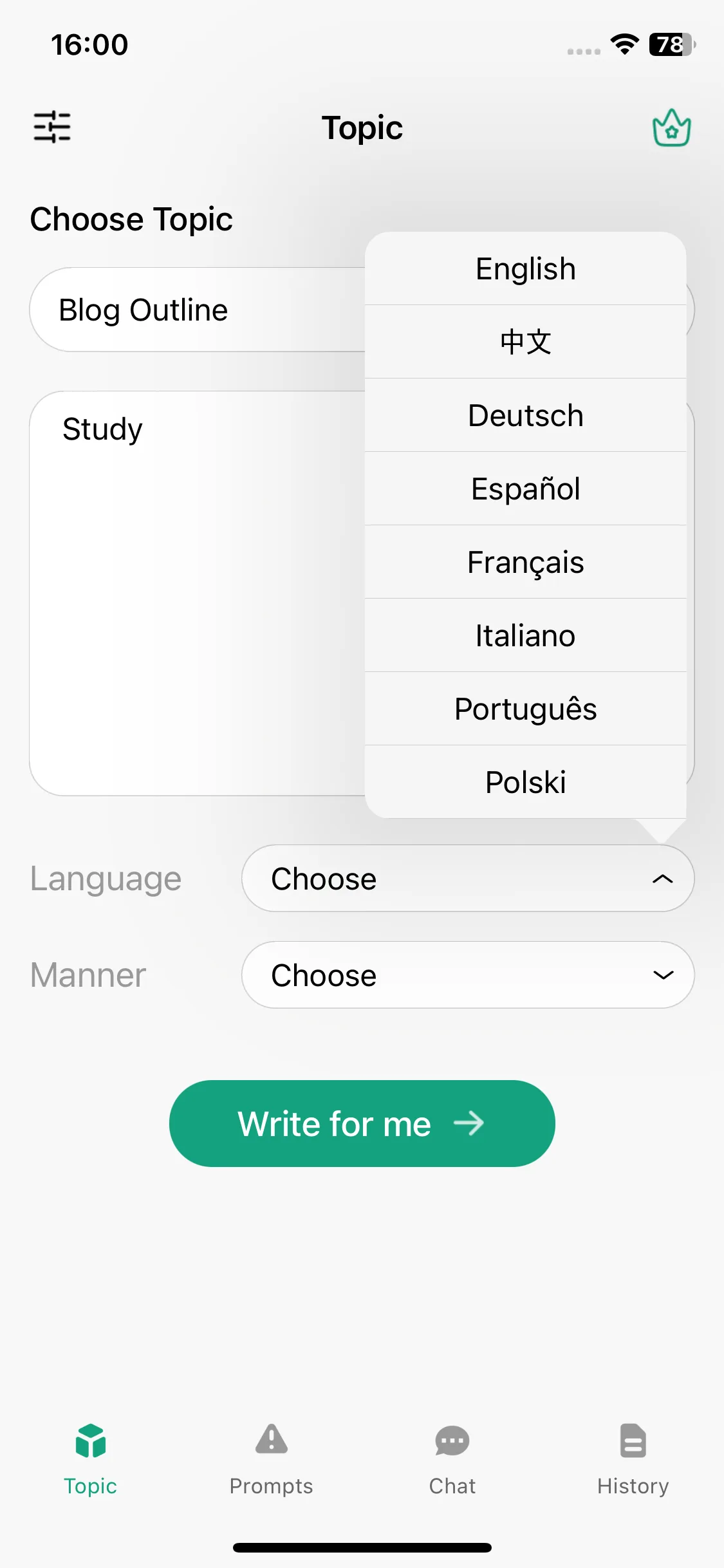
Task: Select 中文 from language list
Action: pyautogui.click(x=525, y=342)
